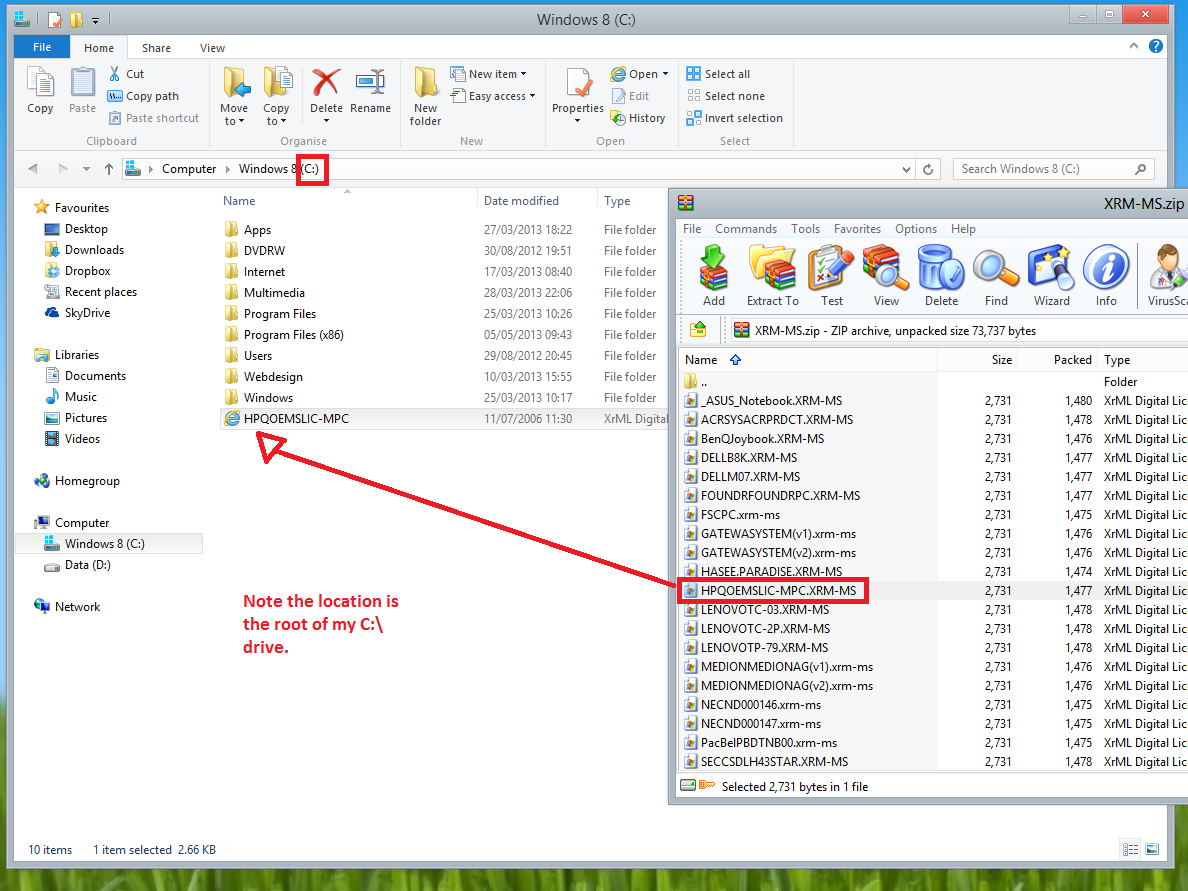Image resolution: width=1188 pixels, height=891 pixels.
Task: Click Invert selection in ribbon
Action: [742, 118]
